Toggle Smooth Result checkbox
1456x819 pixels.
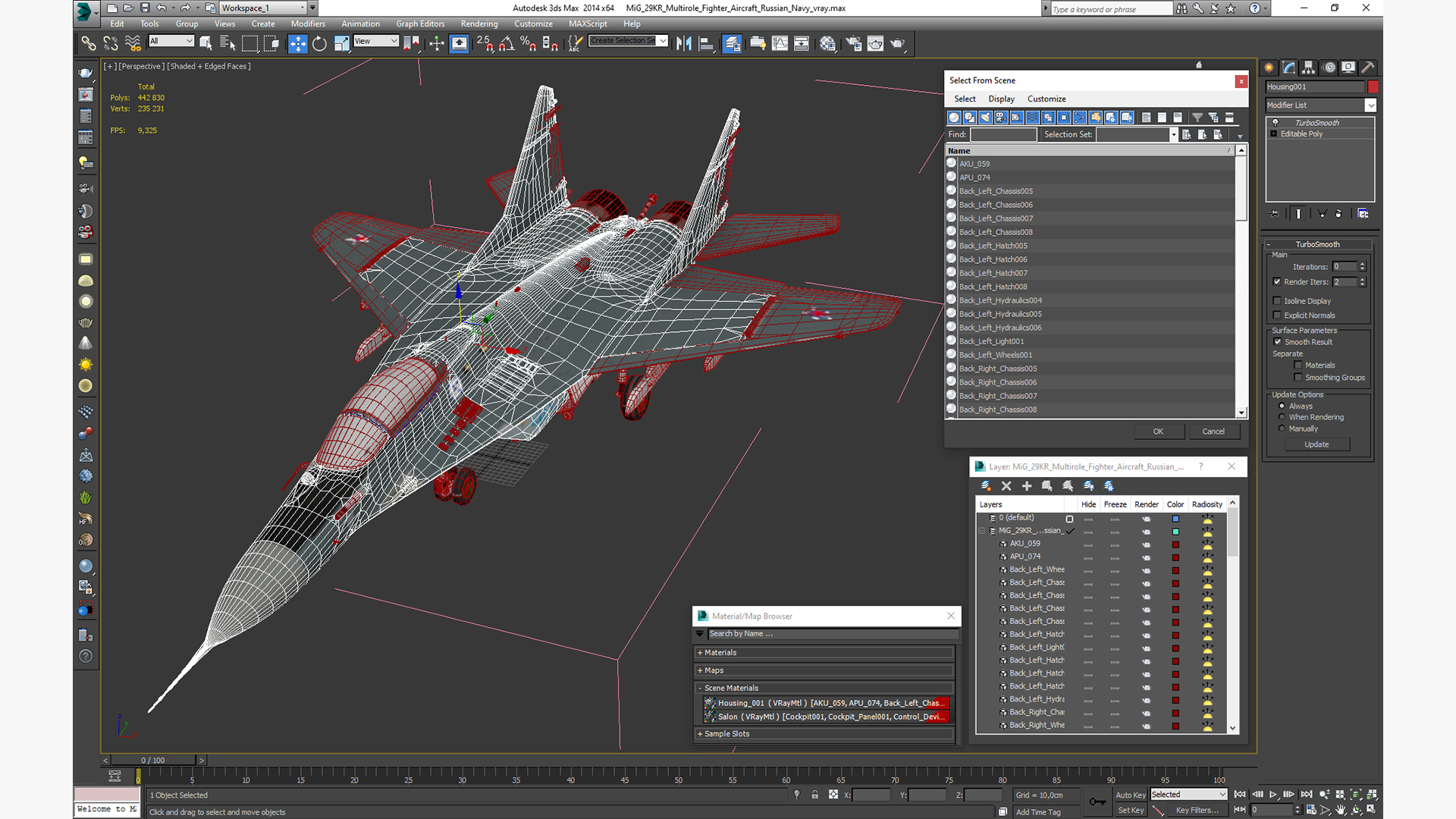pos(1278,342)
